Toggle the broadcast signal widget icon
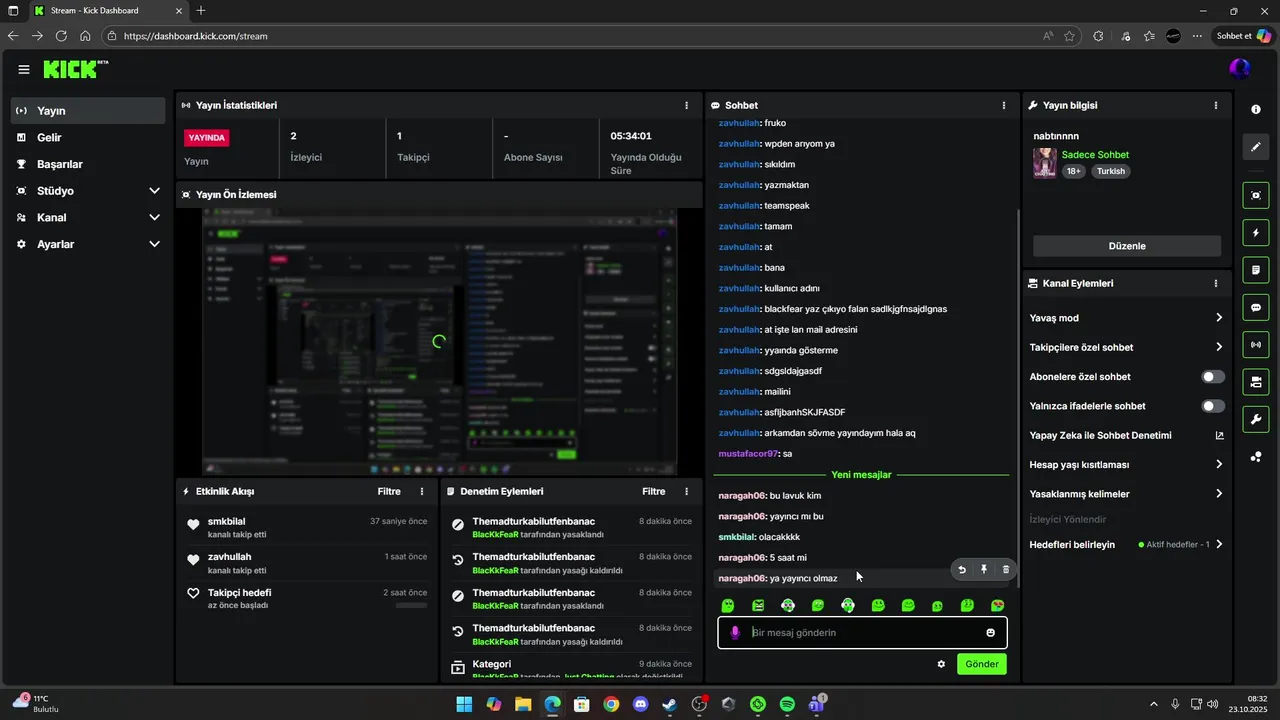 tap(1256, 345)
